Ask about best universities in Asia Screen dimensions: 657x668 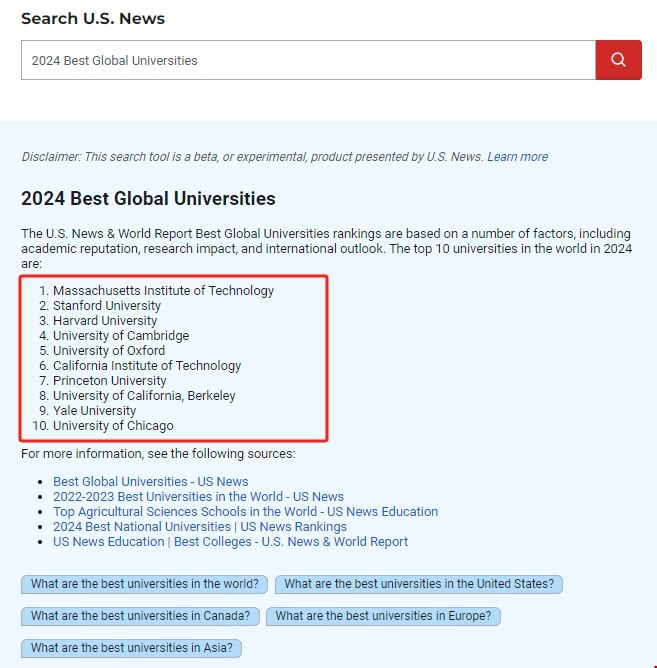[x=131, y=648]
